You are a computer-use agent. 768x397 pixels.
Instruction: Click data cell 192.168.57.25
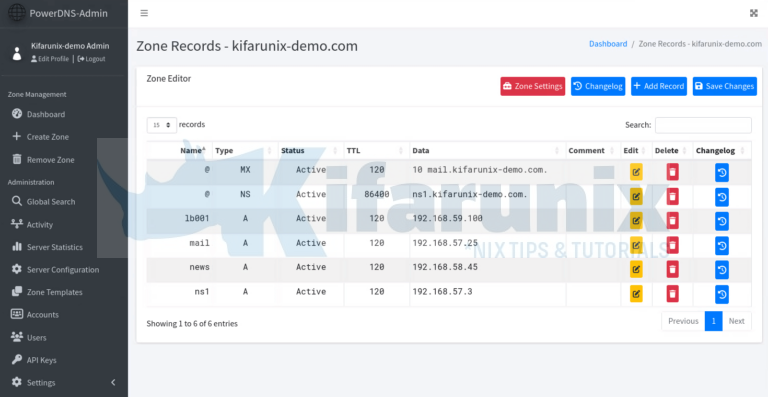pyautogui.click(x=445, y=243)
